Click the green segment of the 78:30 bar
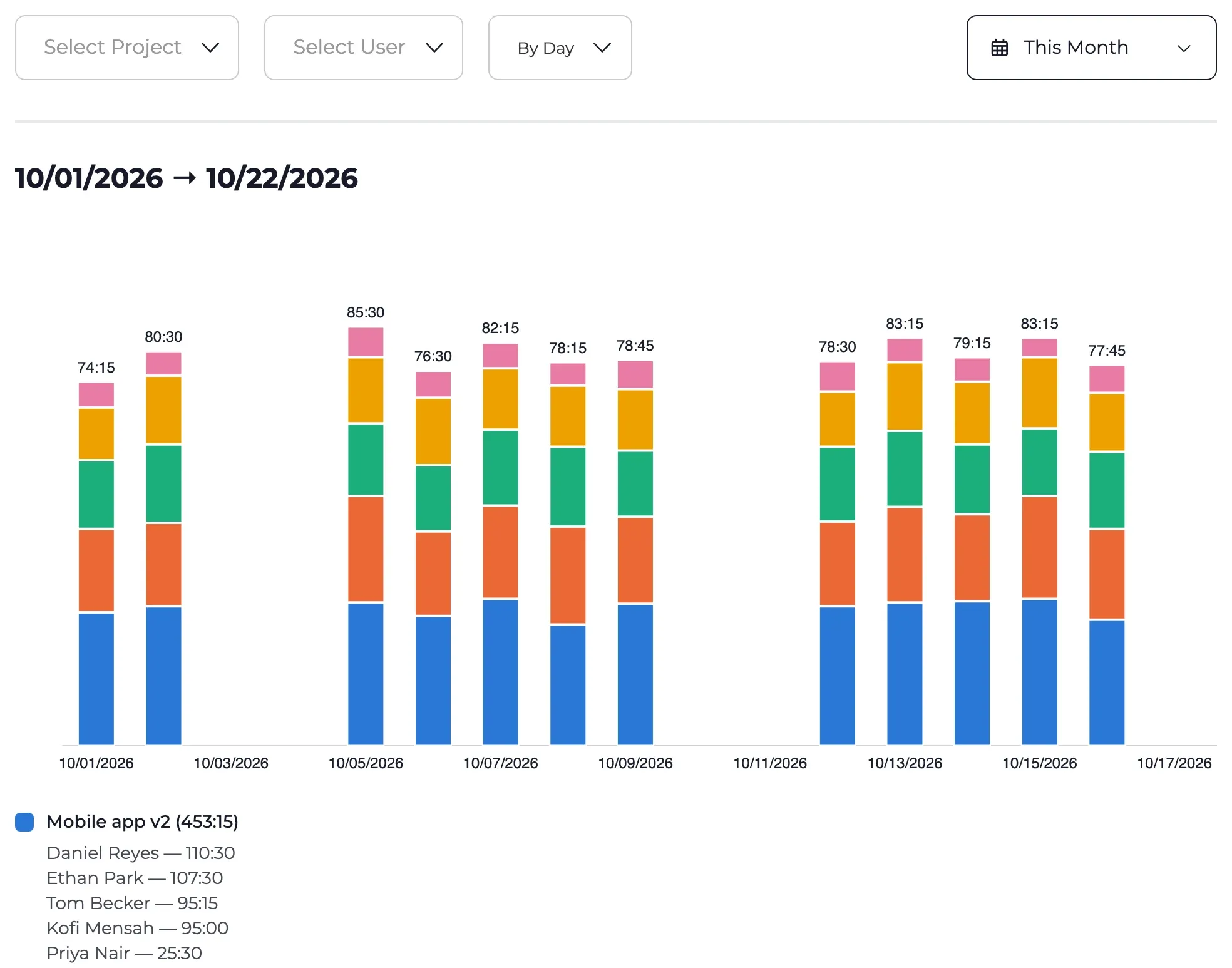The height and width of the screenshot is (968, 1232). coord(838,484)
